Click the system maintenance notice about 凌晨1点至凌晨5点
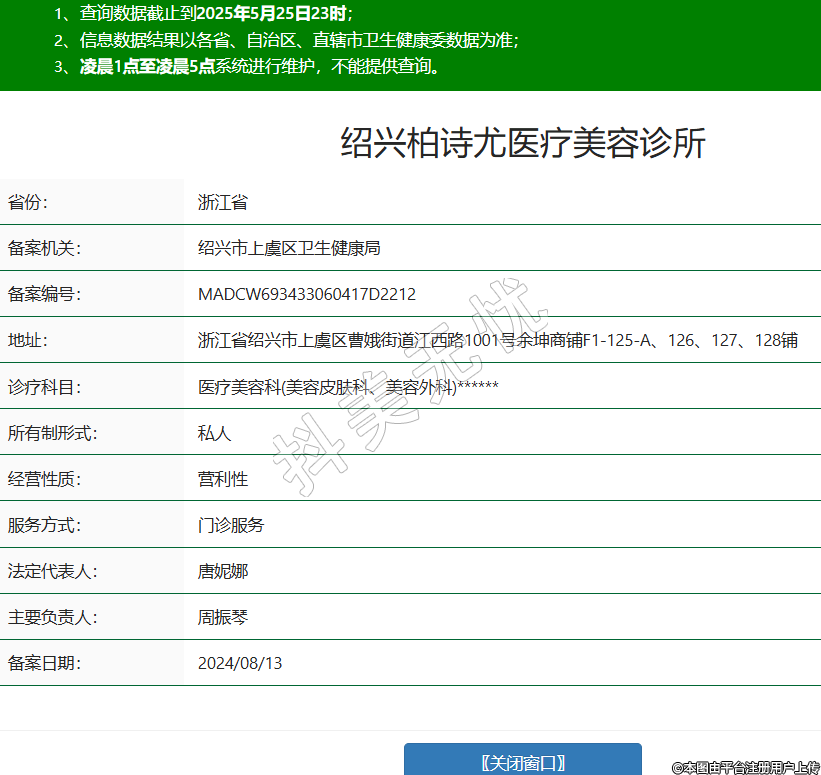821x775 pixels. click(259, 67)
